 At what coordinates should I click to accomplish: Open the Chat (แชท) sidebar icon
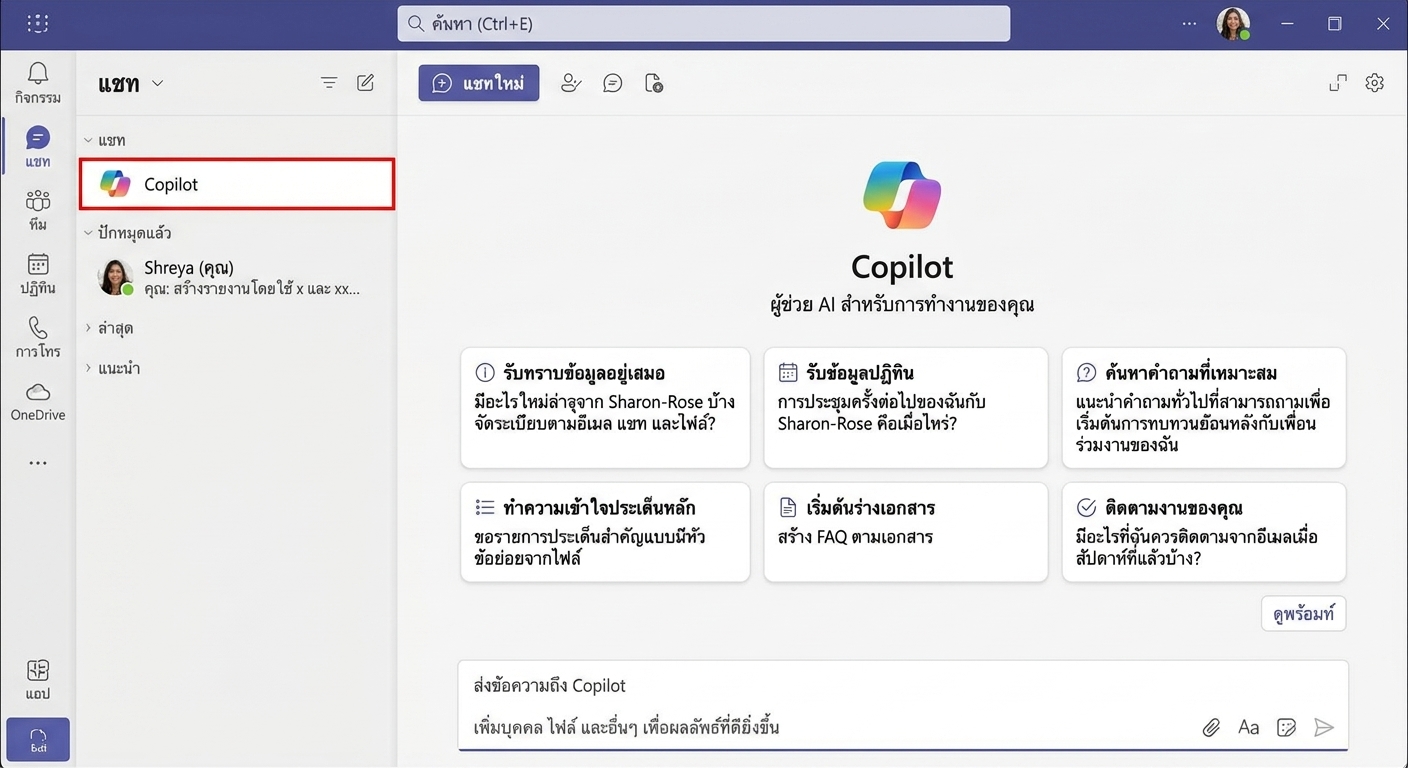click(x=38, y=146)
